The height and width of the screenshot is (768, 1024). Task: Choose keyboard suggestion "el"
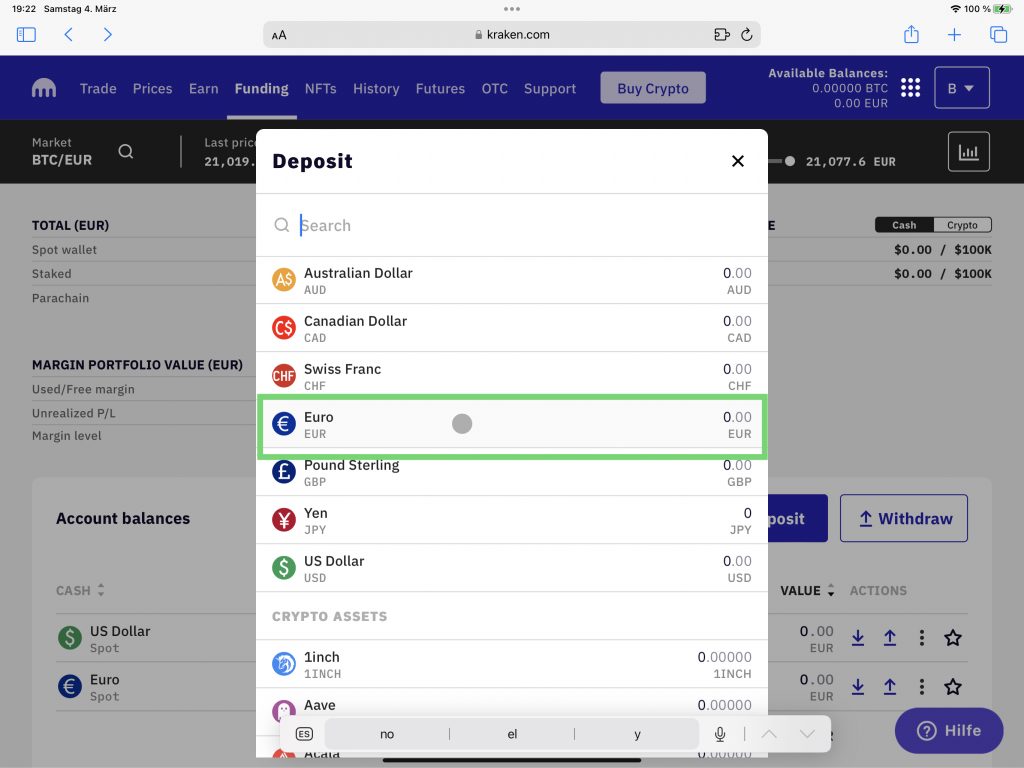click(512, 734)
